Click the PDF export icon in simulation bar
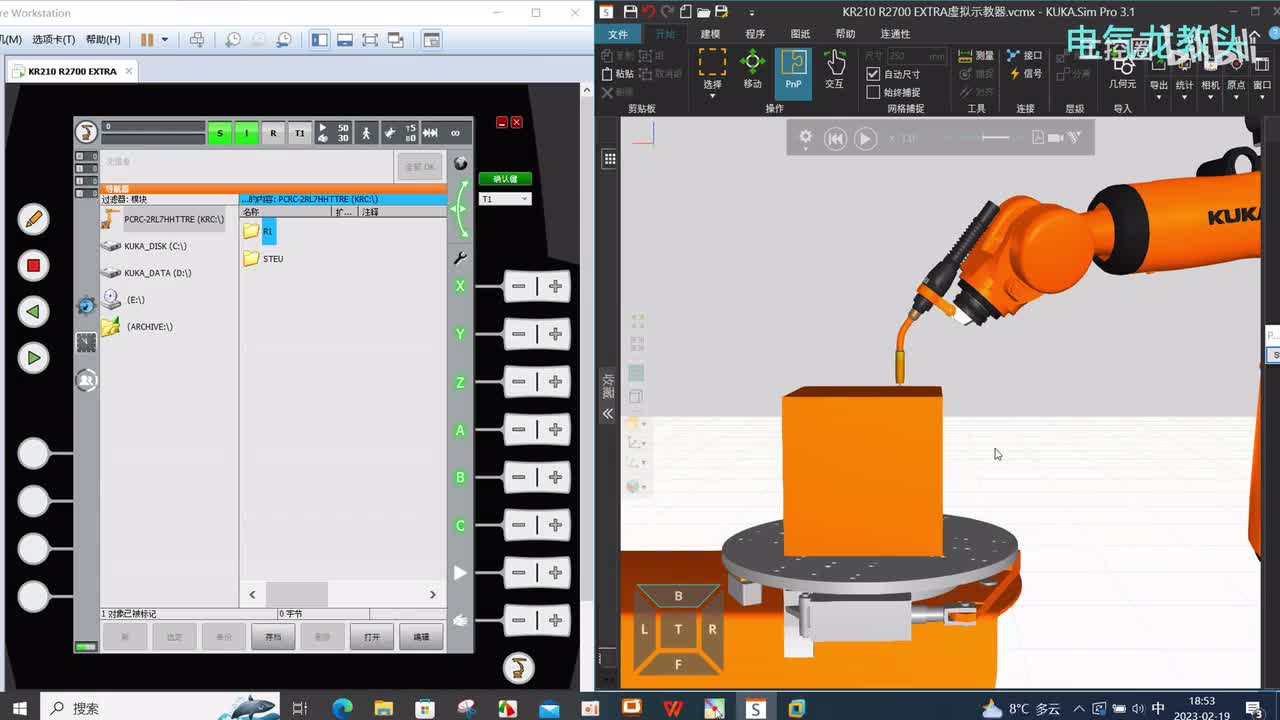 click(1038, 138)
